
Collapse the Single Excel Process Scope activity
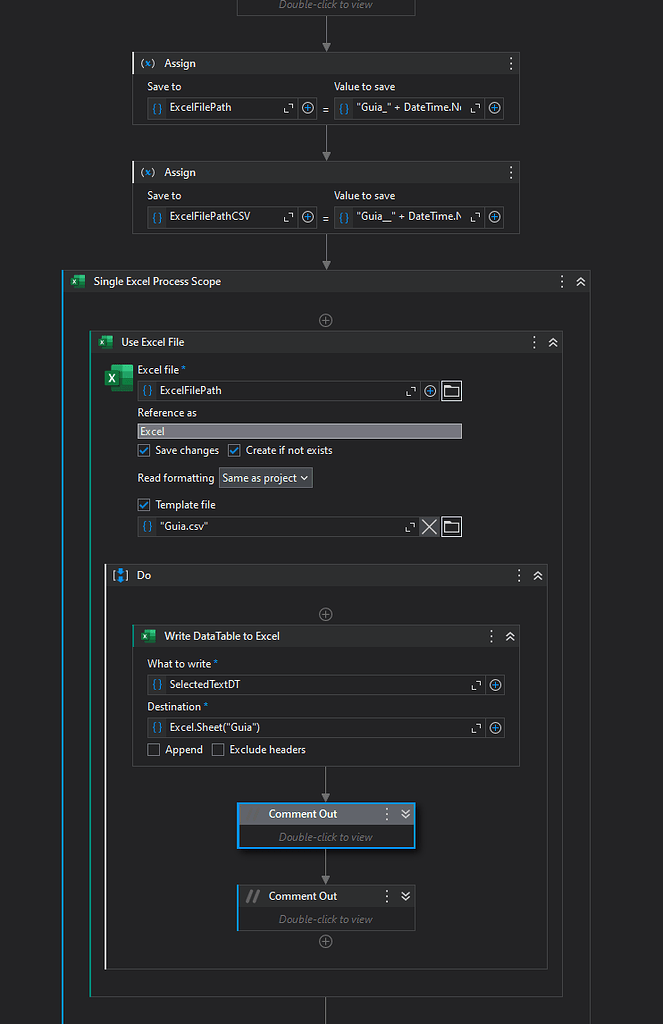(x=581, y=282)
